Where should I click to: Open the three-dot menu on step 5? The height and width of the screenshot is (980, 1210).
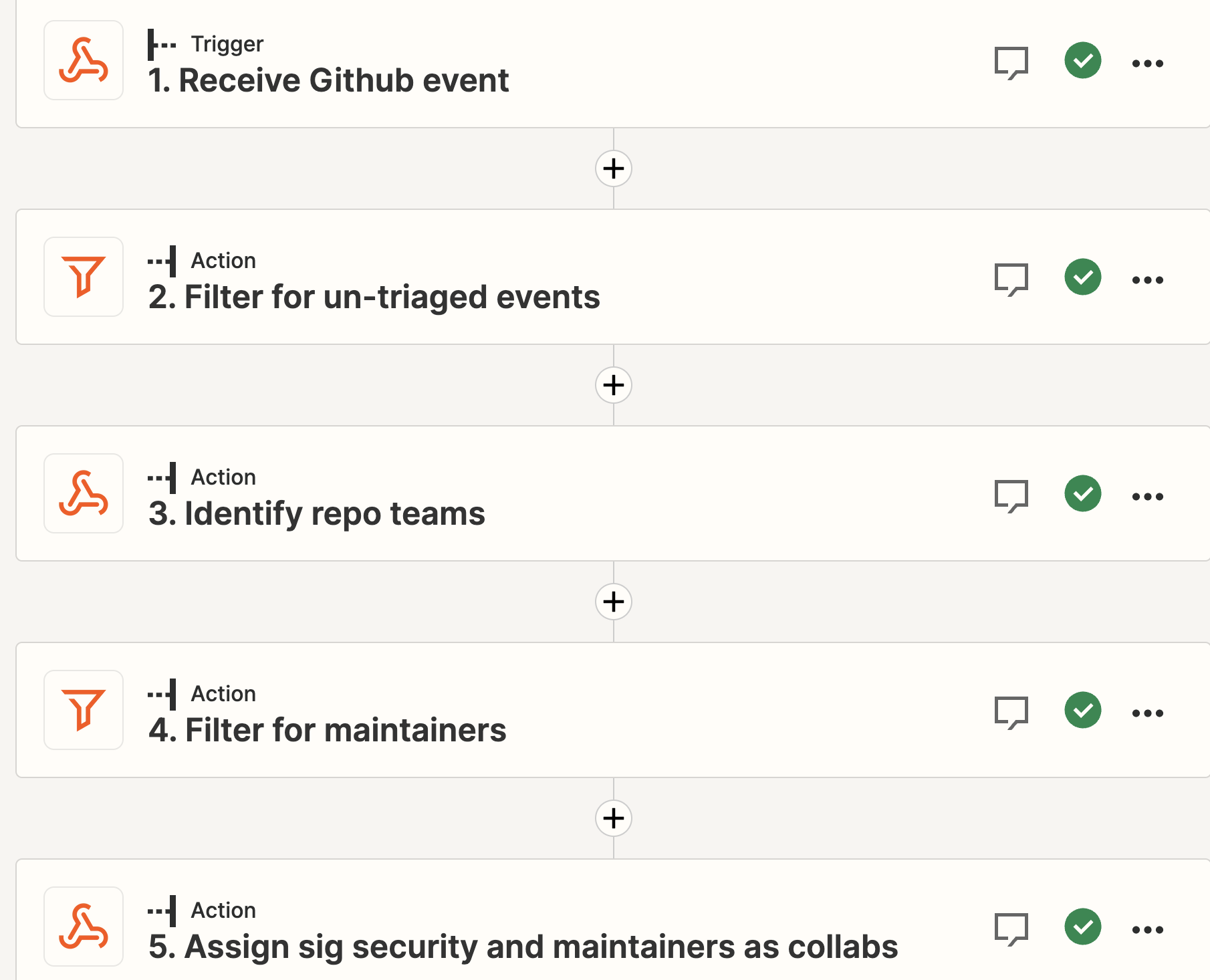pos(1148,929)
